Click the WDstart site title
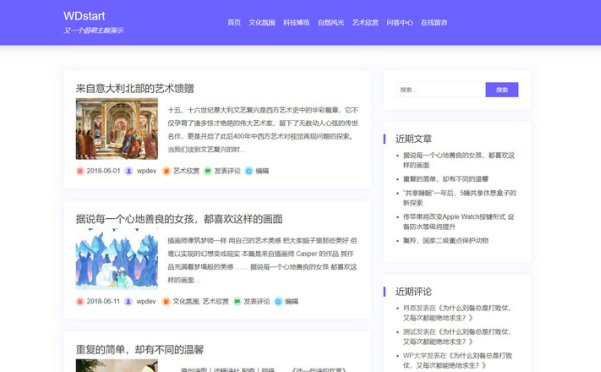Image resolution: width=601 pixels, height=372 pixels. 84,16
